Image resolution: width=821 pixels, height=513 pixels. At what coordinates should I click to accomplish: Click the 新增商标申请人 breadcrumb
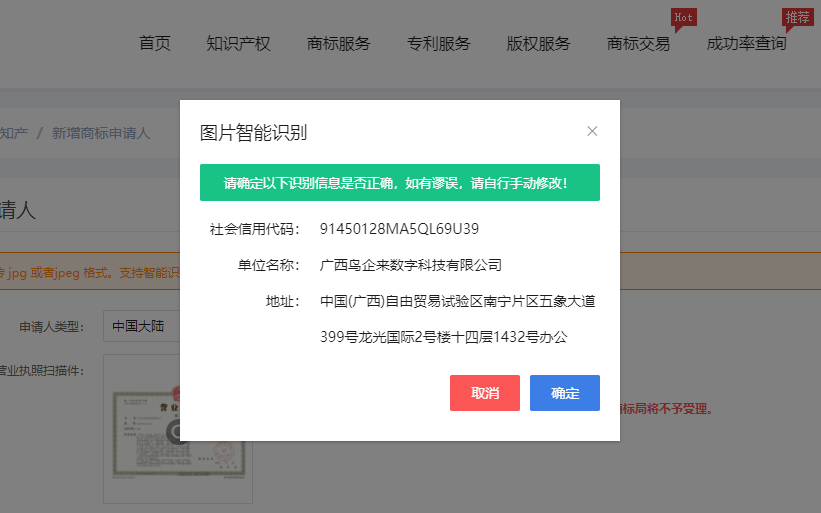click(101, 133)
